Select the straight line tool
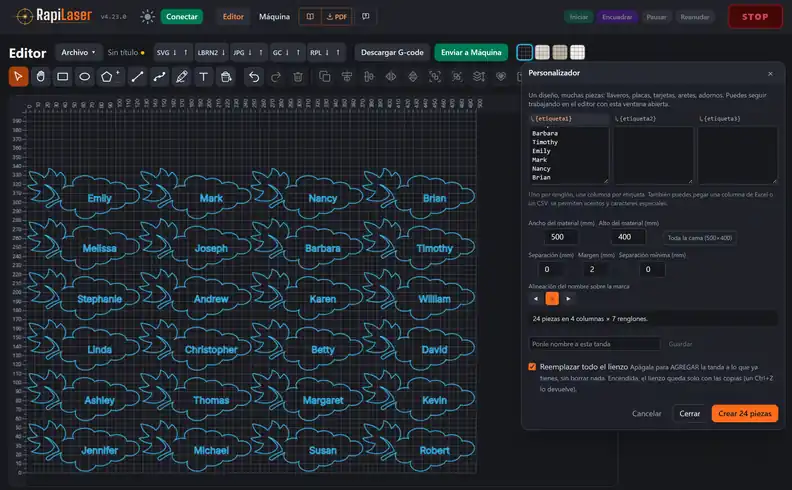792x490 pixels. [137, 77]
